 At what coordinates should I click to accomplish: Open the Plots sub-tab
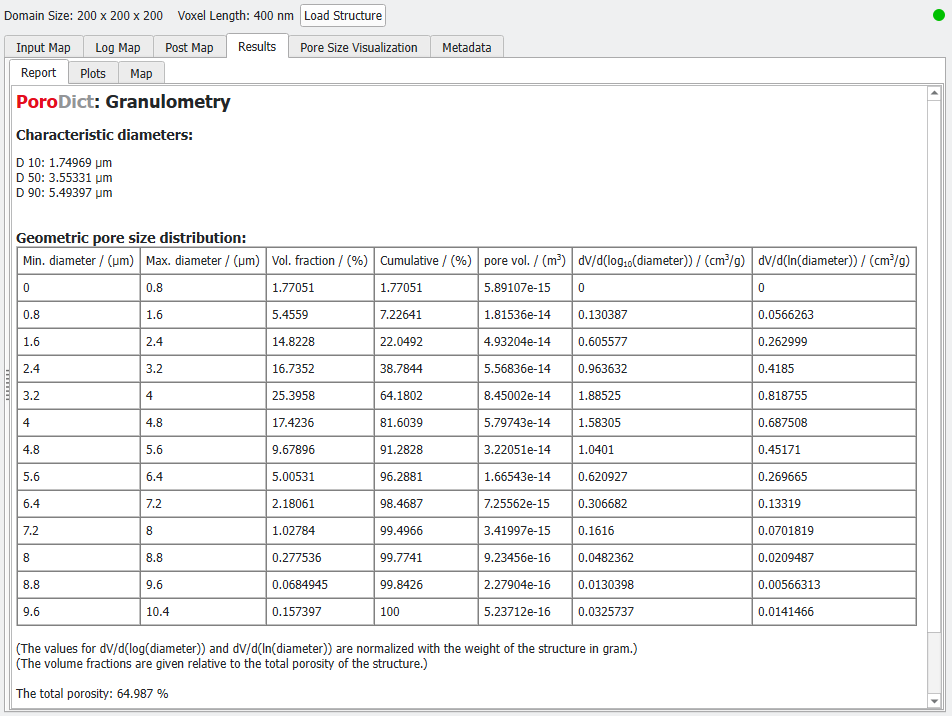pos(93,73)
